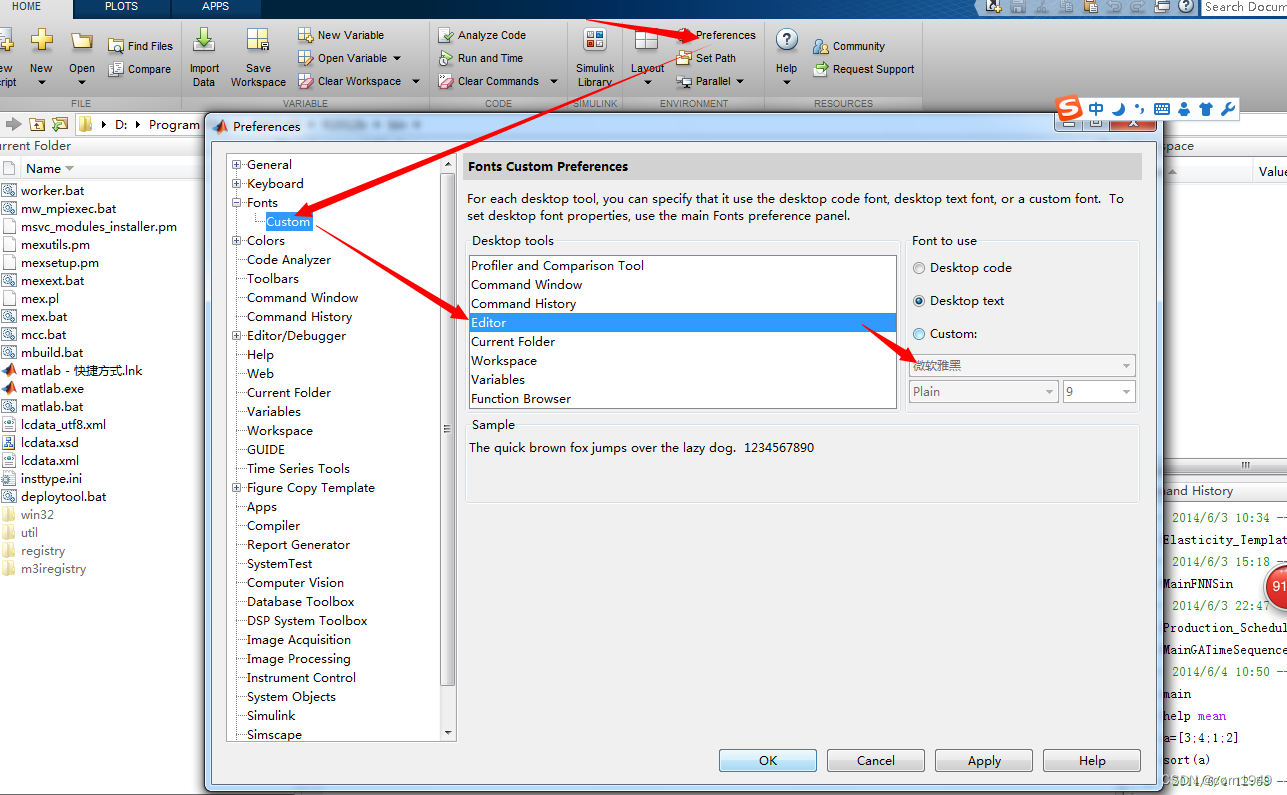Click the Sogou wrench settings icon
The image size is (1287, 795).
pos(1229,109)
